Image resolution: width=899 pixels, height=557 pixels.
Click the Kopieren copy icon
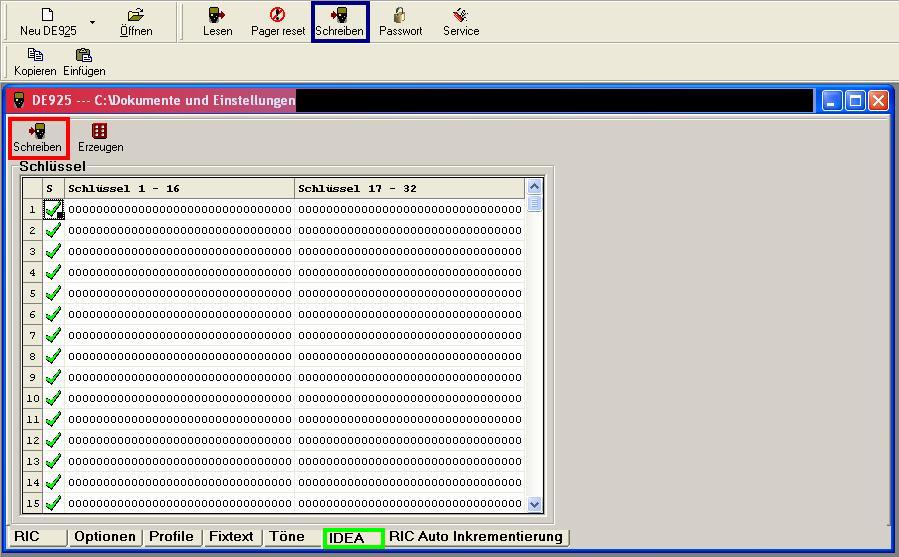35,55
